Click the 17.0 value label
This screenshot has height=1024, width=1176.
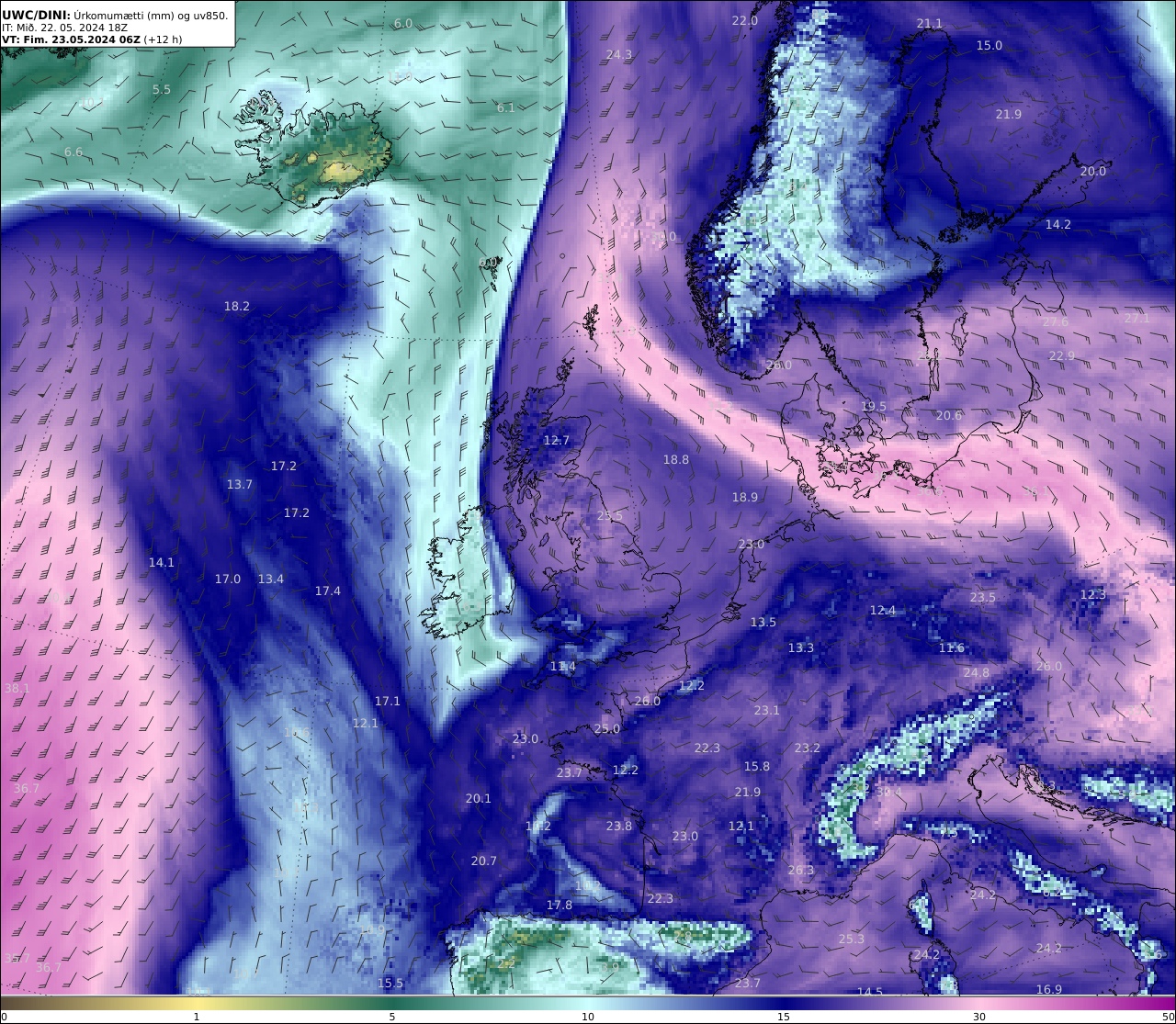pos(227,579)
